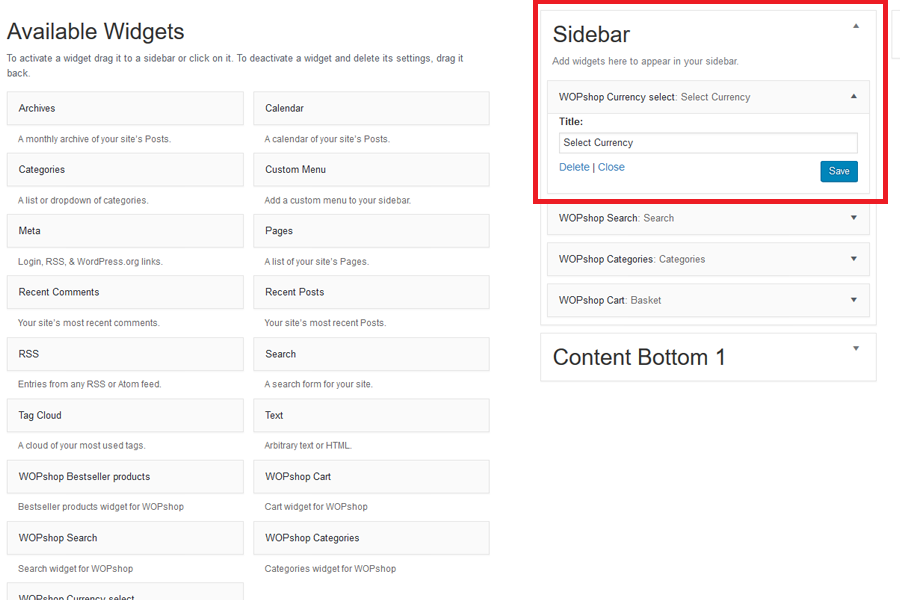Select the Tag Cloud widget
900x600 pixels.
pos(125,415)
